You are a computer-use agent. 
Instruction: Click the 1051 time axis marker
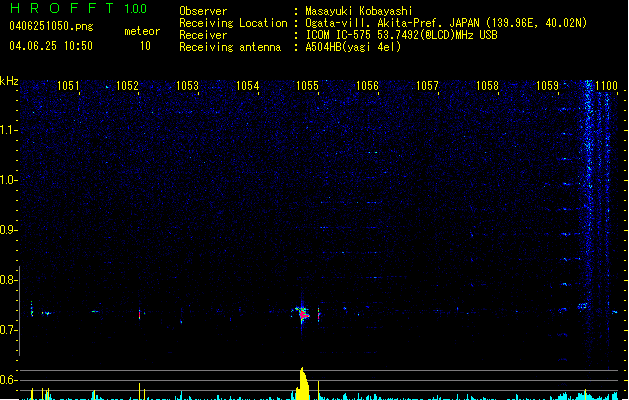pos(68,86)
